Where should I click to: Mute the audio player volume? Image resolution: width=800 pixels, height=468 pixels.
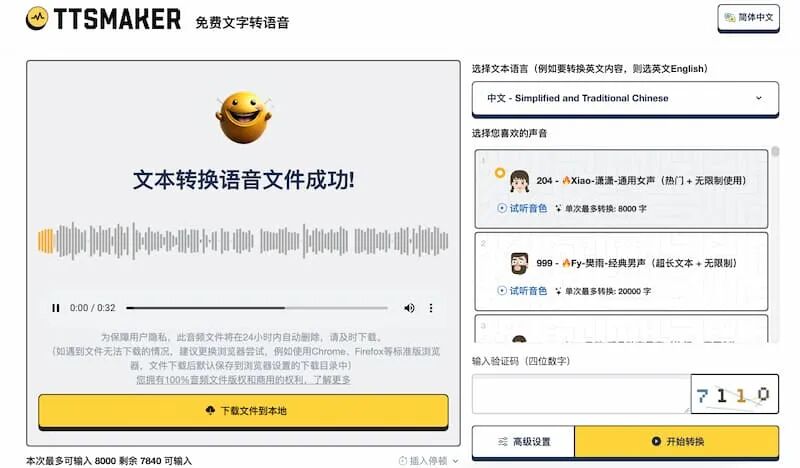coord(409,308)
